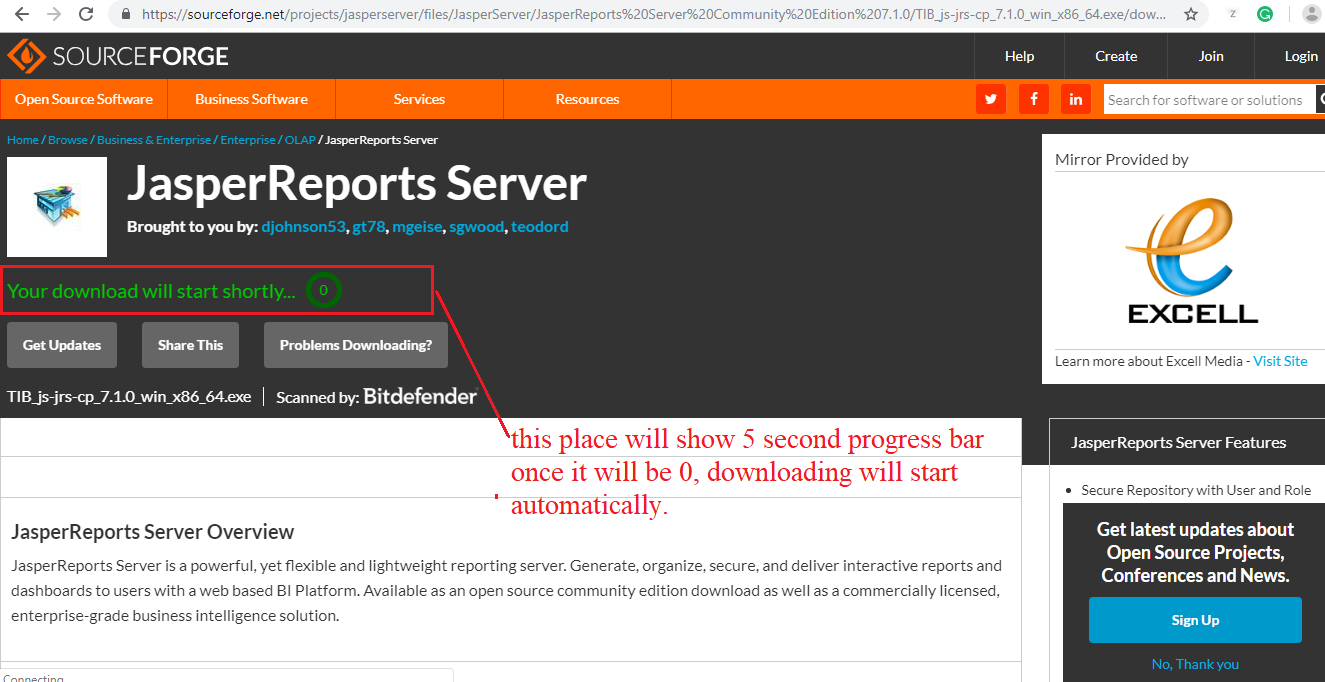Open mgeise profile link

point(417,227)
